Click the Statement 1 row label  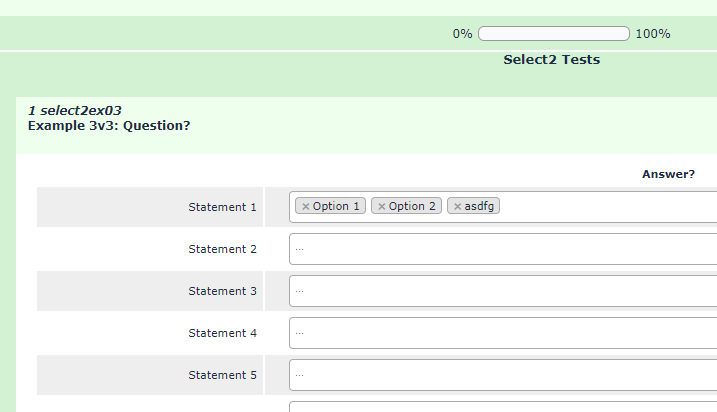click(222, 207)
